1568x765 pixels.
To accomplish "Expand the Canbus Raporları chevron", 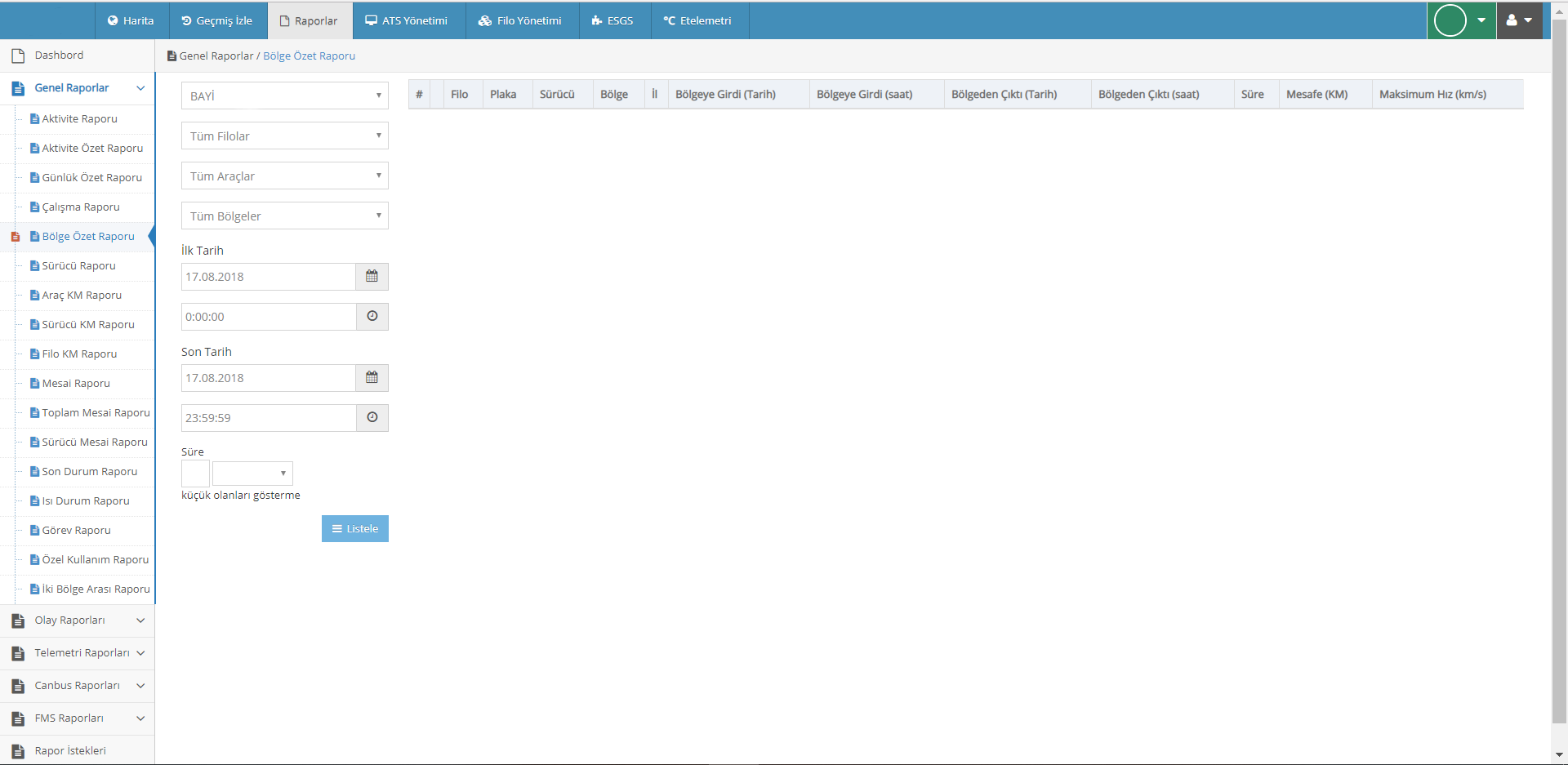I will [140, 686].
